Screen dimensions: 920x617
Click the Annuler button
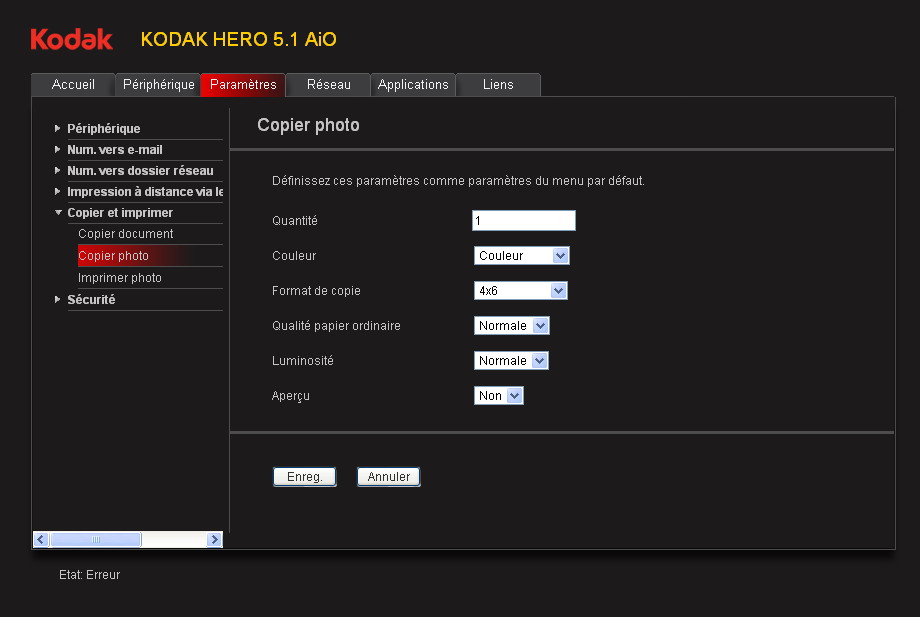click(388, 477)
